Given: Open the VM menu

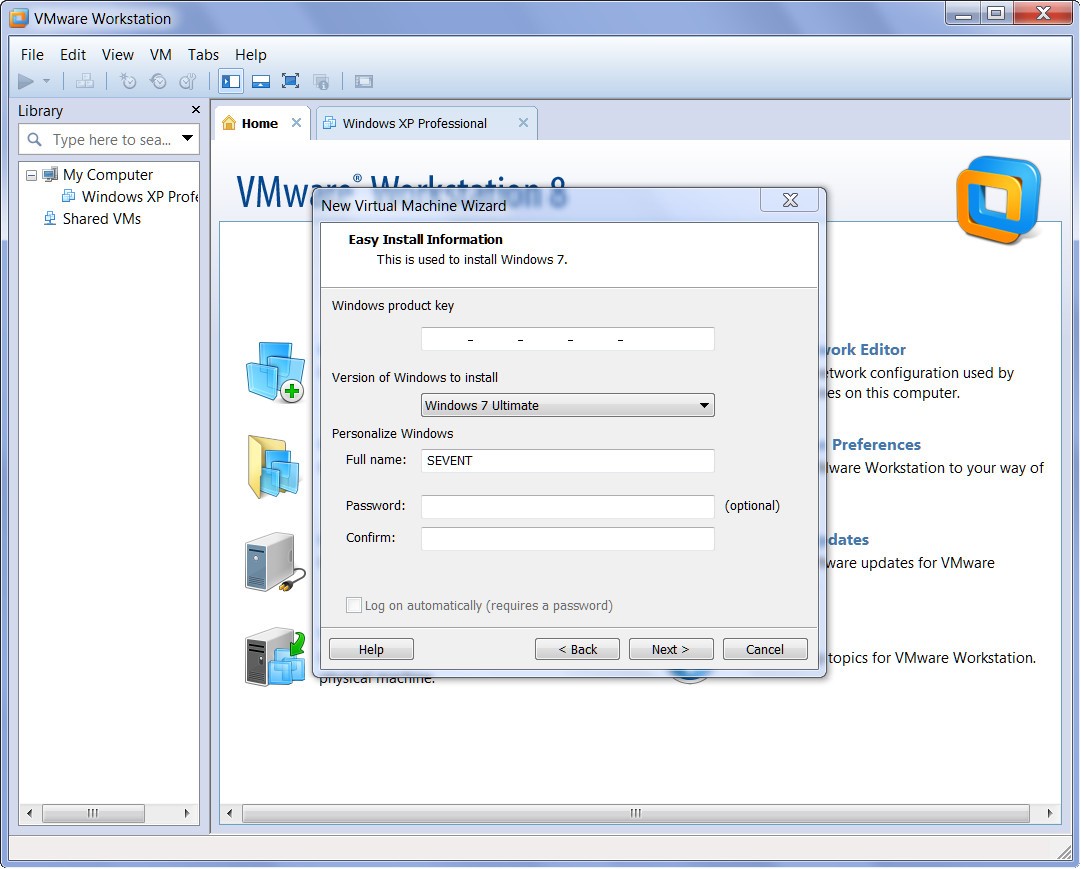Looking at the screenshot, I should pyautogui.click(x=161, y=54).
